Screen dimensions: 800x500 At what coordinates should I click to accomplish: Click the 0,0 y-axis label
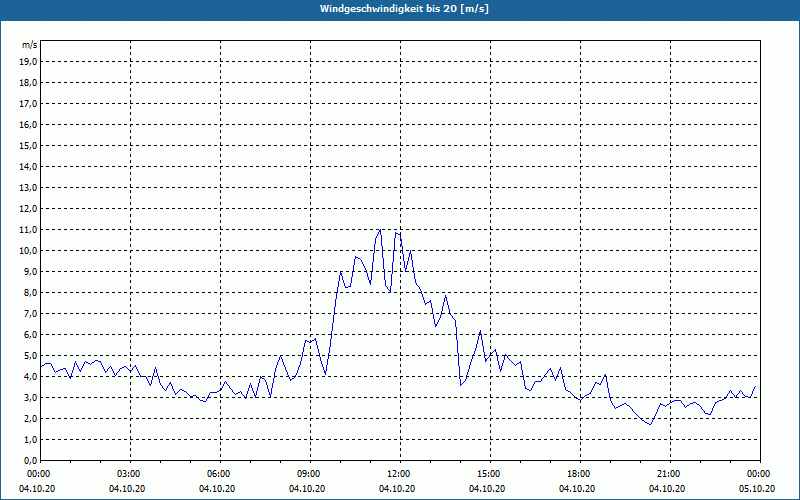tap(30, 460)
